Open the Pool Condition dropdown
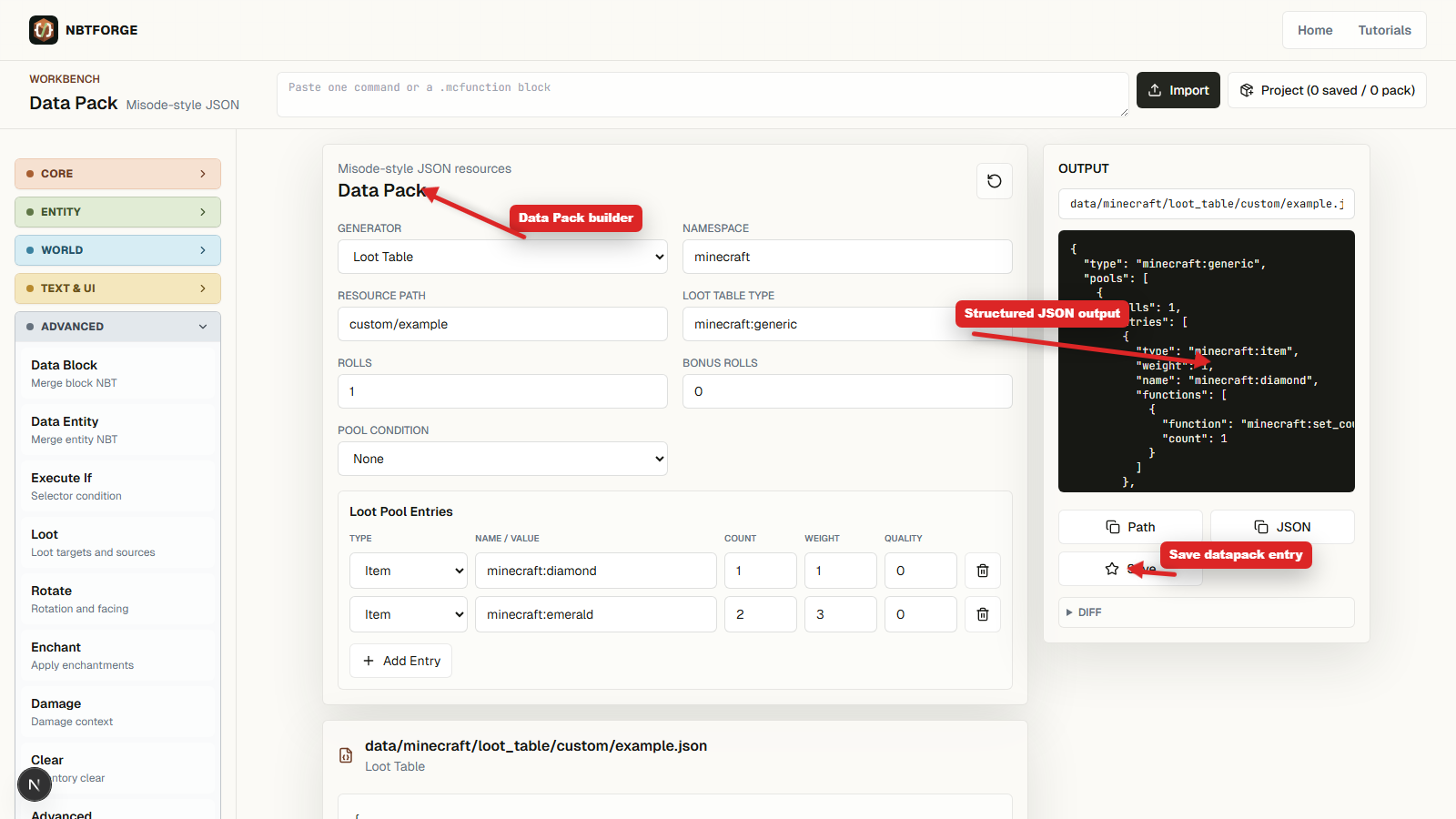Image resolution: width=1456 pixels, height=819 pixels. 502,459
